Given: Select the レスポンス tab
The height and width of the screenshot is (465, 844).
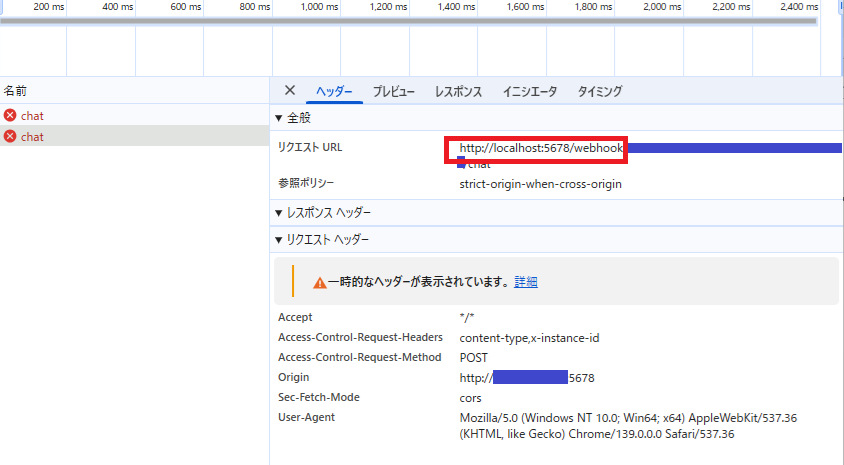Looking at the screenshot, I should point(458,92).
